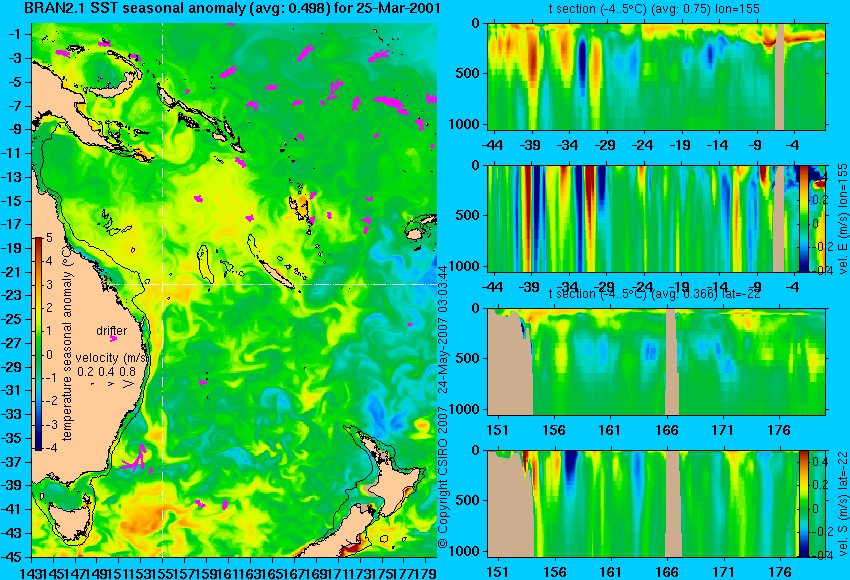
Task: Click the '-33' label on the map latitude axis
Action: pos(12,414)
